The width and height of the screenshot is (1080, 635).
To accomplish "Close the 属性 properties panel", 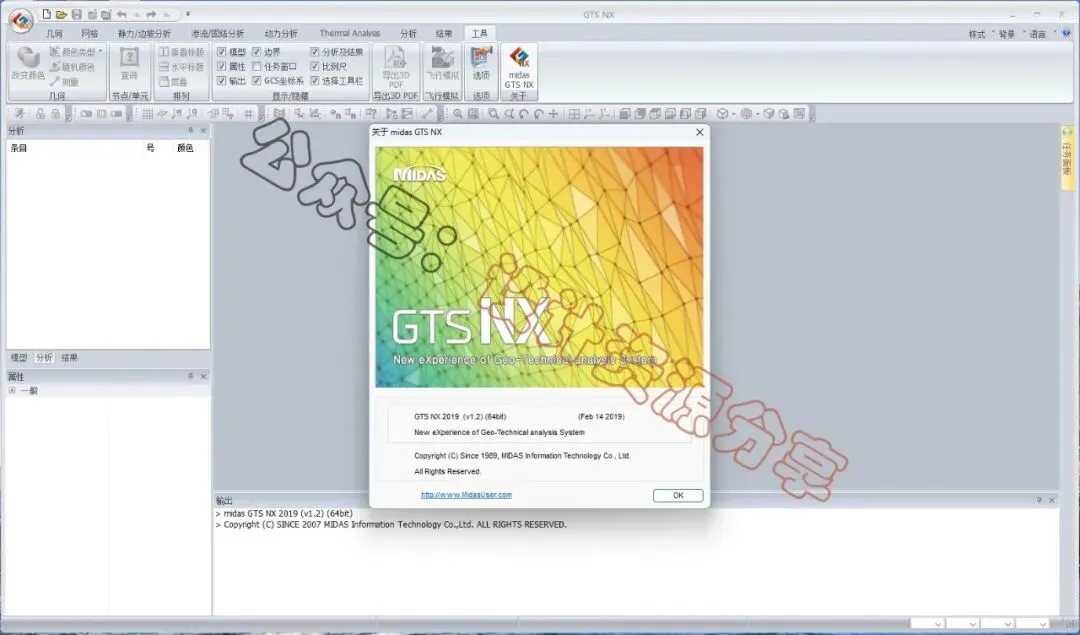I will [203, 376].
